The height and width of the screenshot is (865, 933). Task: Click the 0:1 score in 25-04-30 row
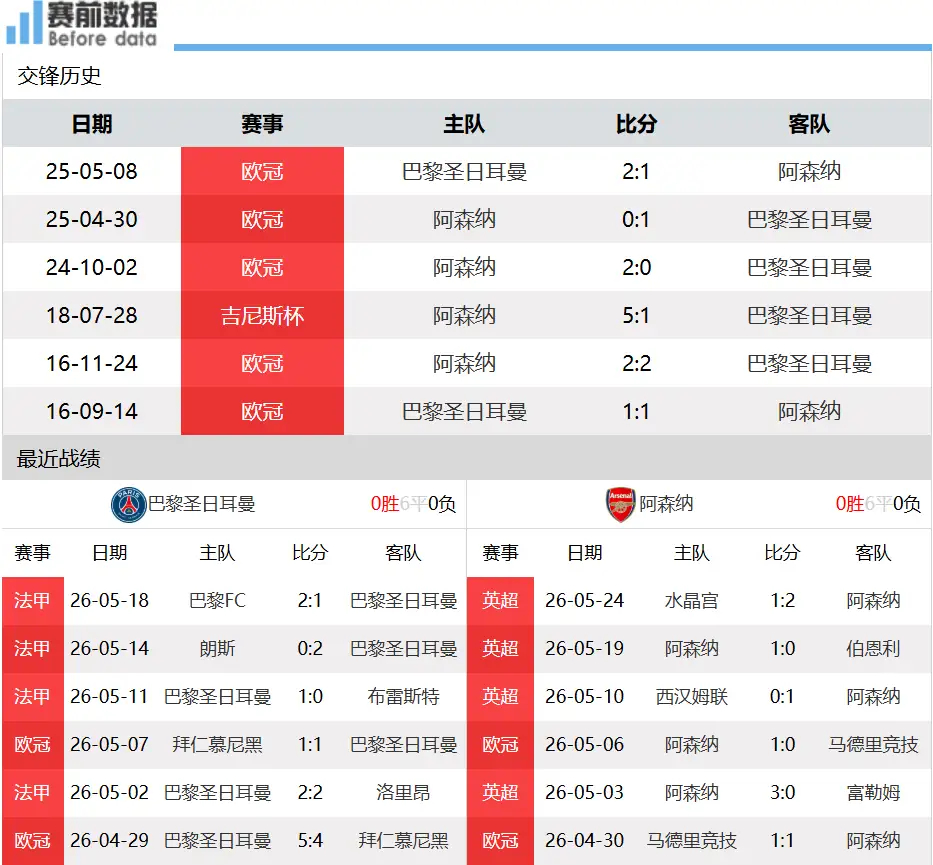click(636, 220)
